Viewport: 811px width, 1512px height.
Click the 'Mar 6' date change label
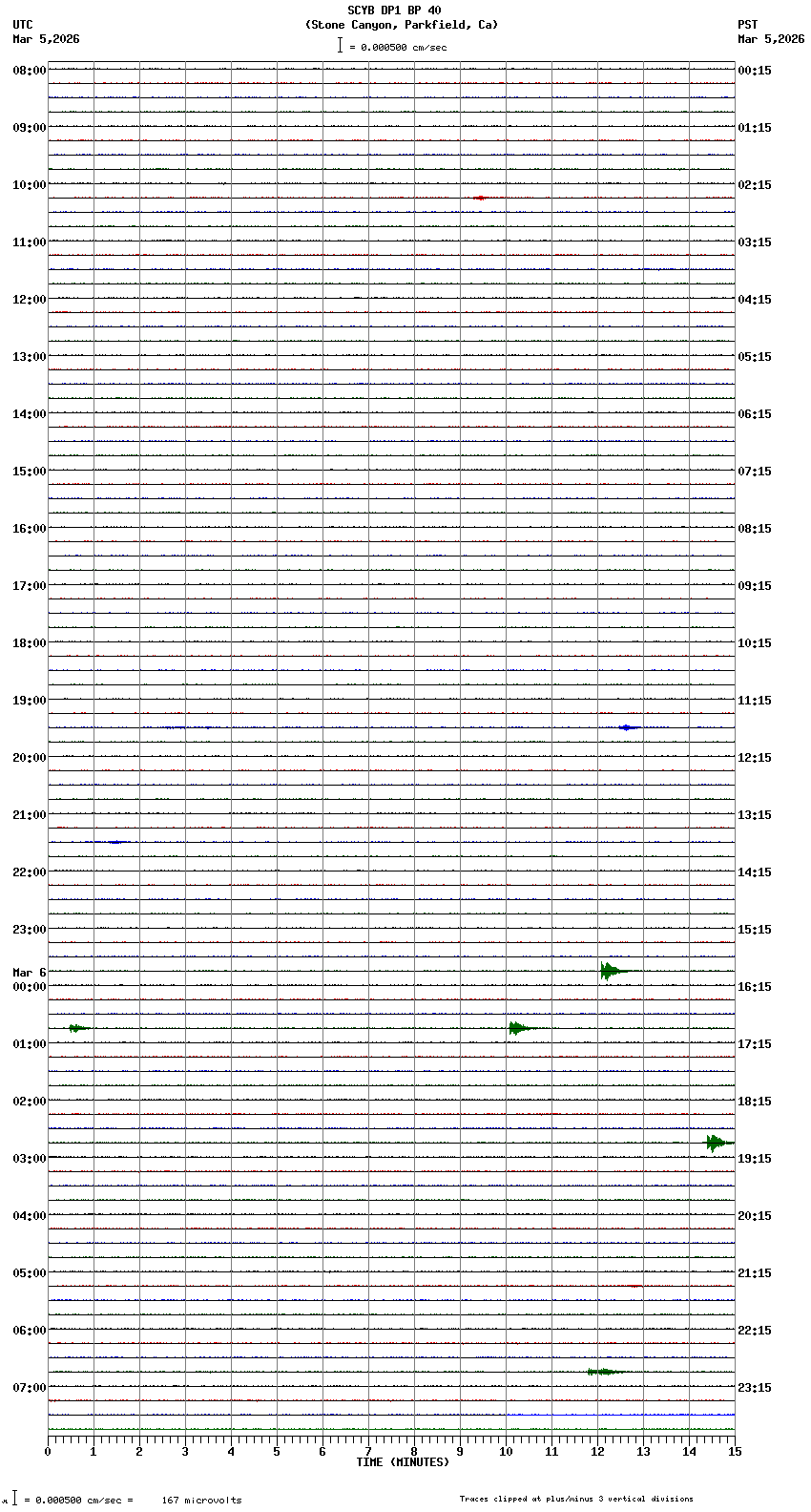[x=30, y=973]
